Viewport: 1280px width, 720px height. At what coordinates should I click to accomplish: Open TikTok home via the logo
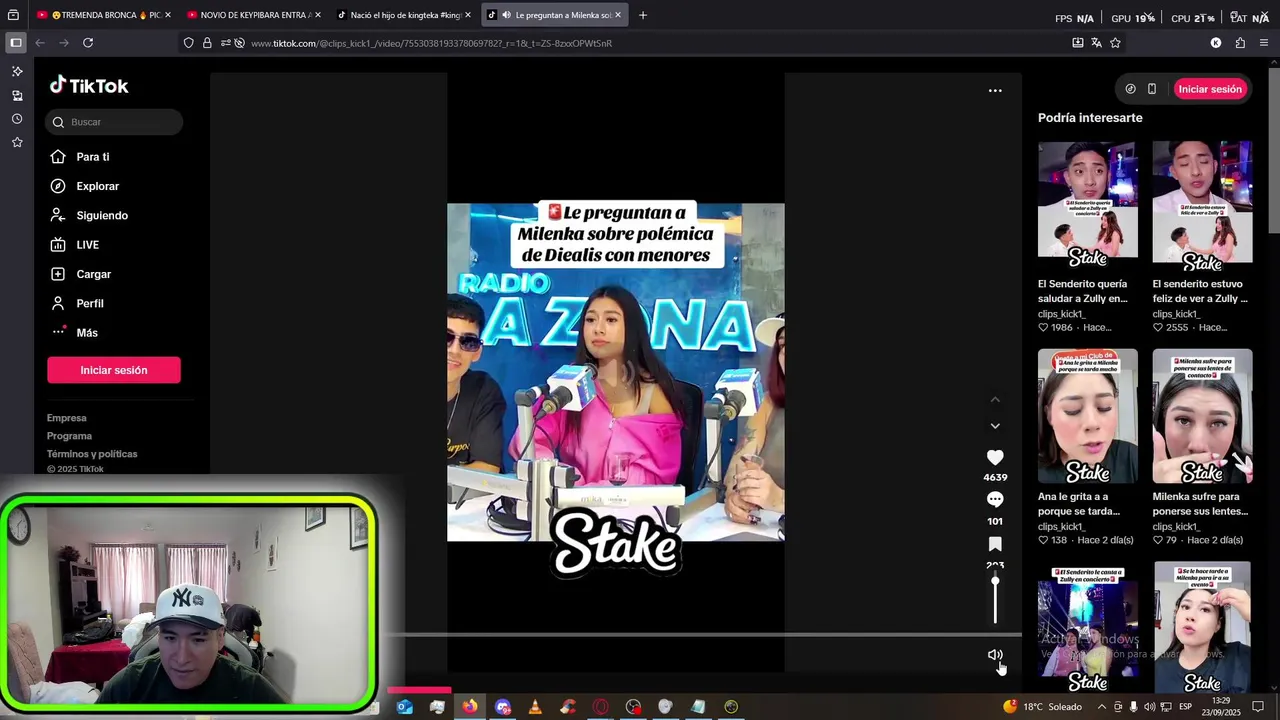[x=89, y=86]
